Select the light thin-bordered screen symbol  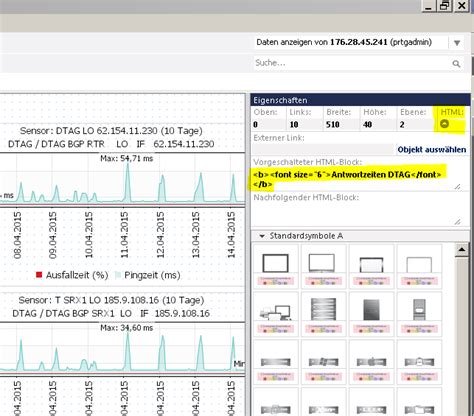pyautogui.click(x=419, y=265)
